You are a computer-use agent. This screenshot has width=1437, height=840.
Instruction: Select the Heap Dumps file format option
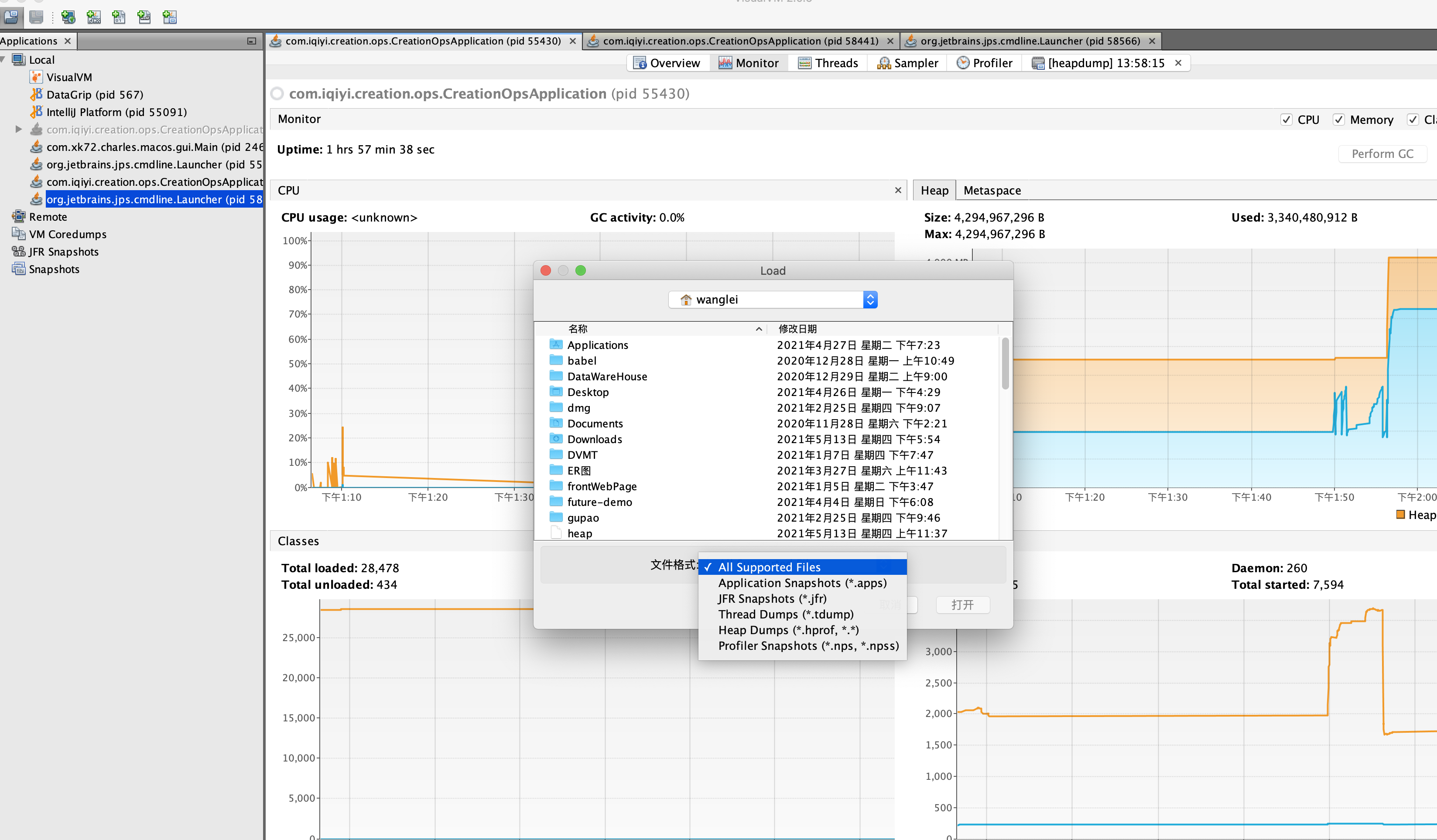pyautogui.click(x=788, y=630)
